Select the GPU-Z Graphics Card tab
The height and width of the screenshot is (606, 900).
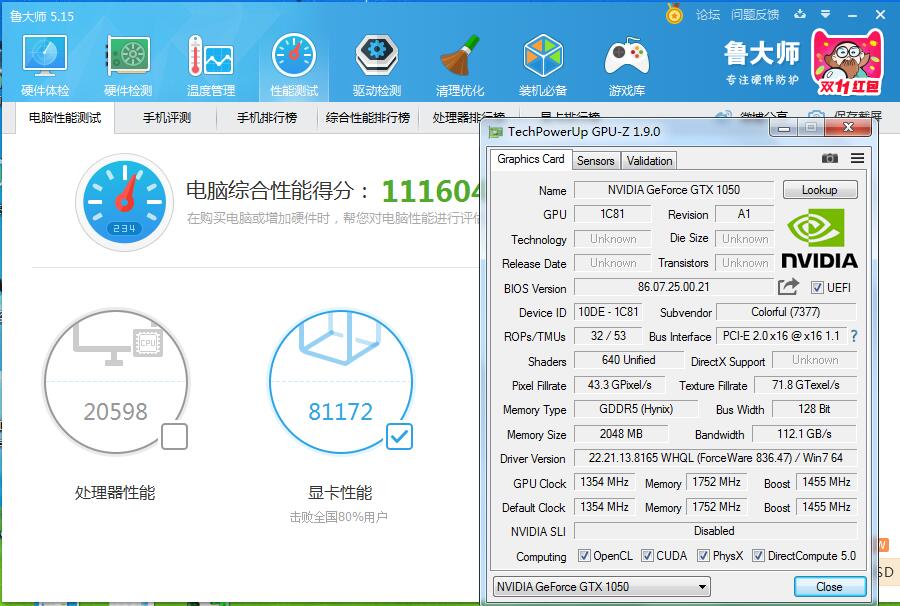click(531, 159)
